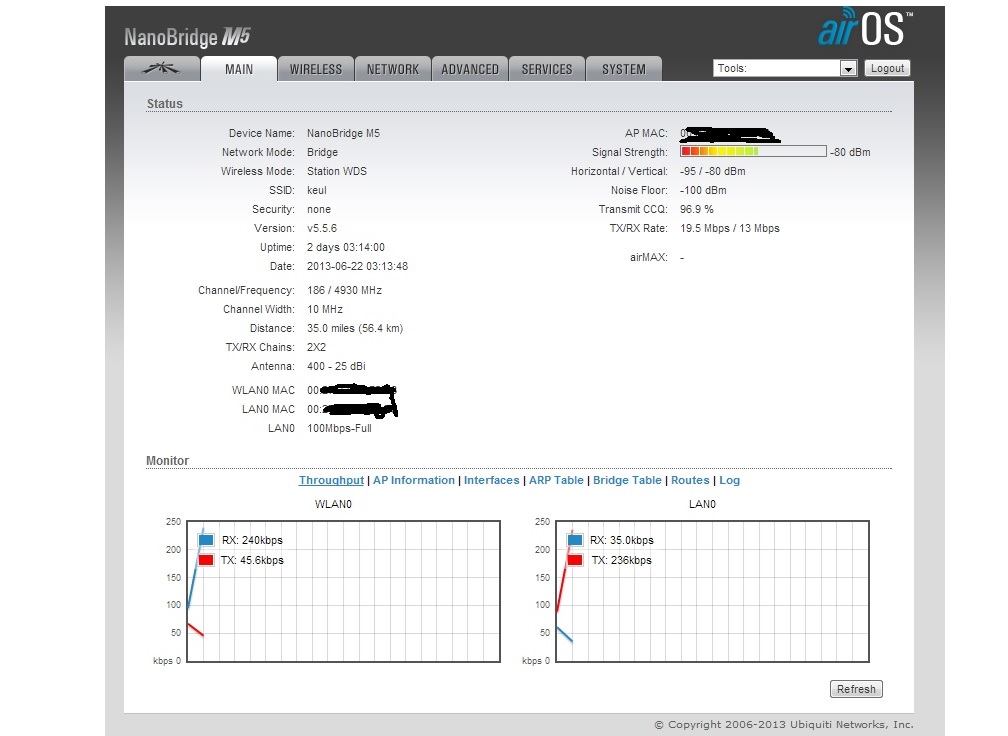The height and width of the screenshot is (736, 1008).
Task: Go to the ADVANCED tab
Action: click(470, 69)
